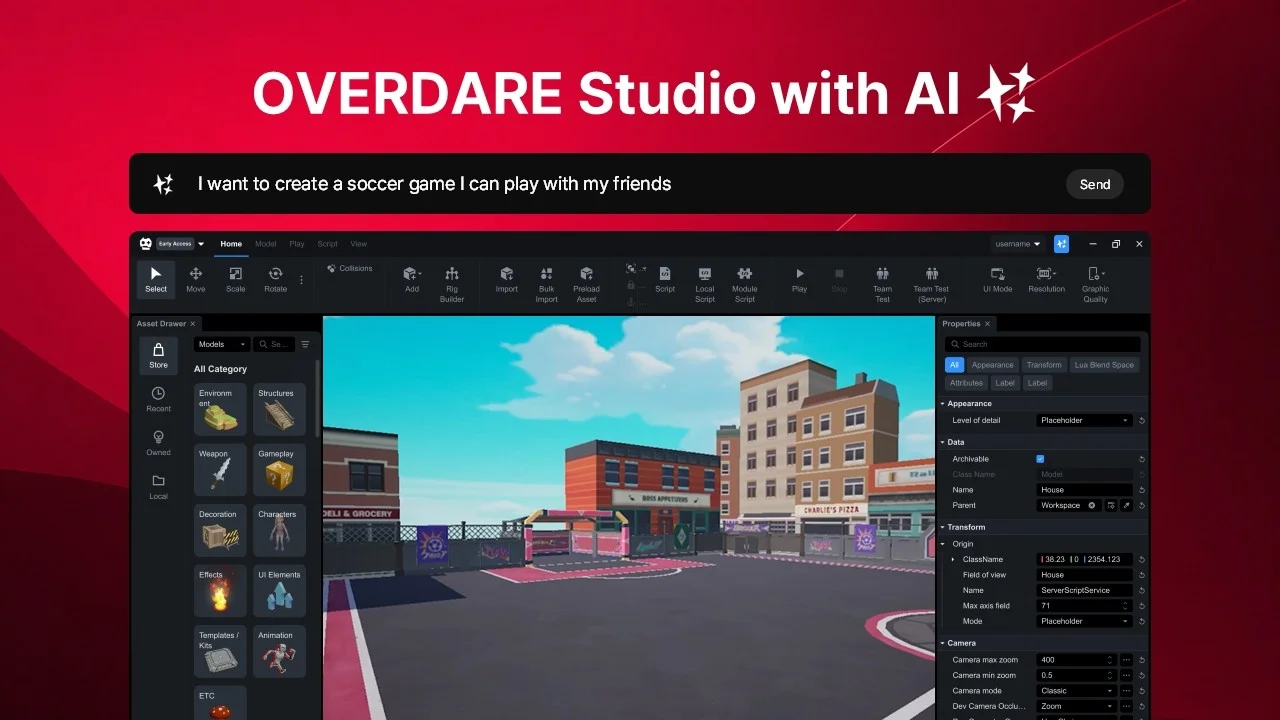
Task: Show Owned assets
Action: pos(158,443)
